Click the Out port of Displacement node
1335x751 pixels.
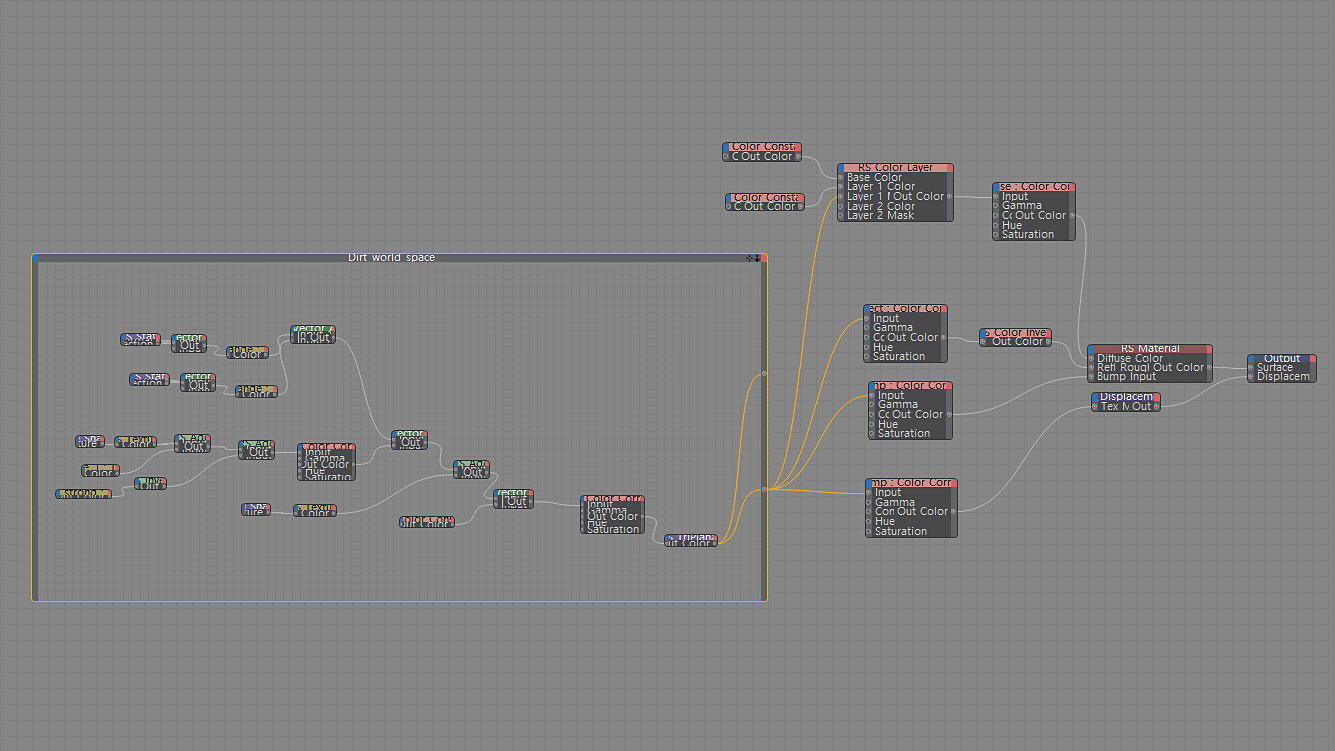1157,406
